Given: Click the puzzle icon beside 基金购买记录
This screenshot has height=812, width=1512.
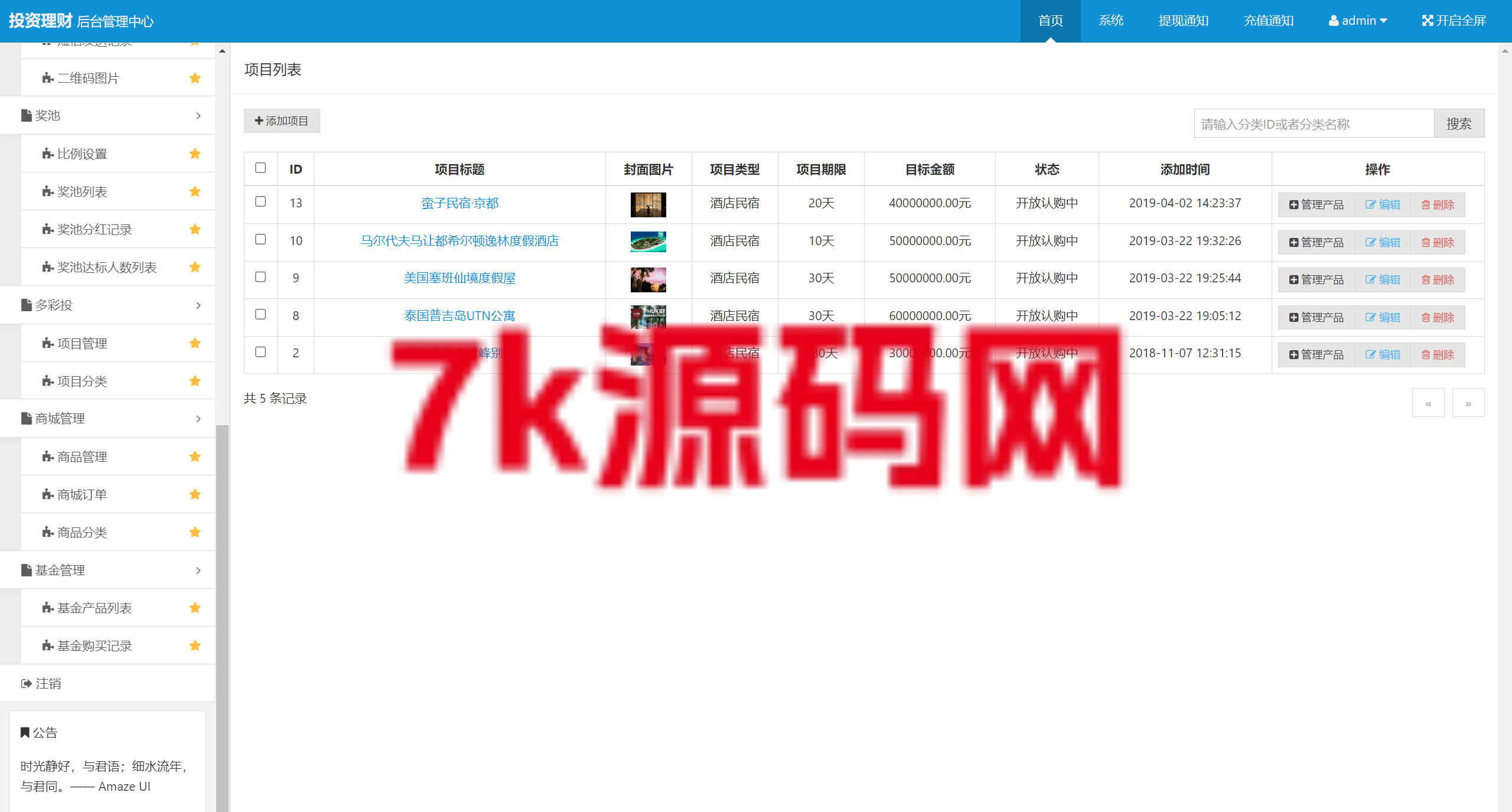Looking at the screenshot, I should click(x=48, y=645).
